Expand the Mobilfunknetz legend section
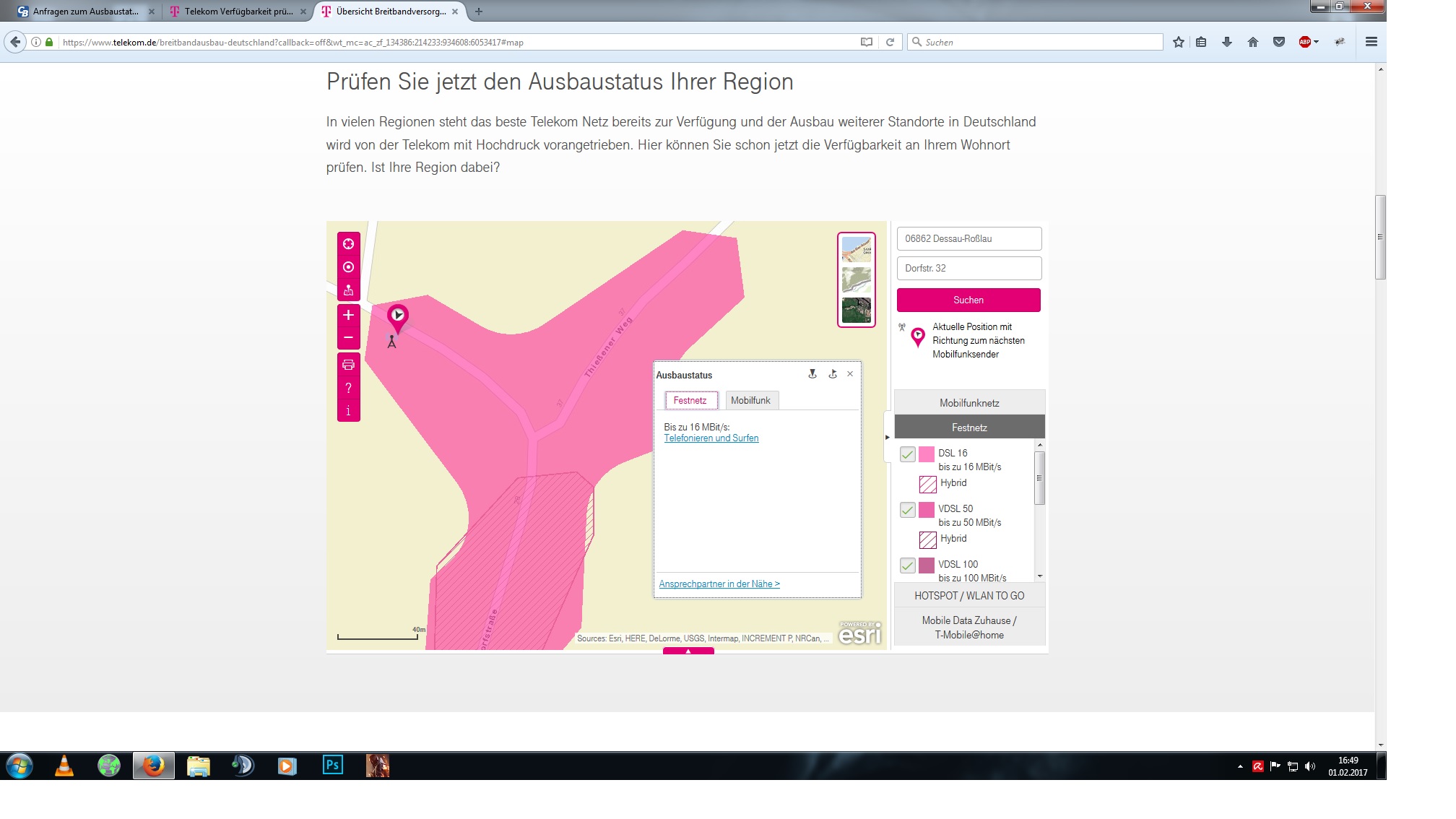The image size is (1456, 819). [968, 403]
